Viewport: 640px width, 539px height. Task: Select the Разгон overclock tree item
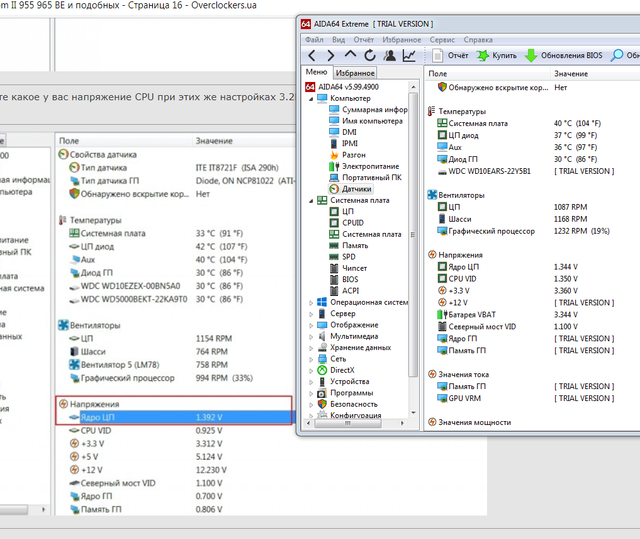pos(348,155)
